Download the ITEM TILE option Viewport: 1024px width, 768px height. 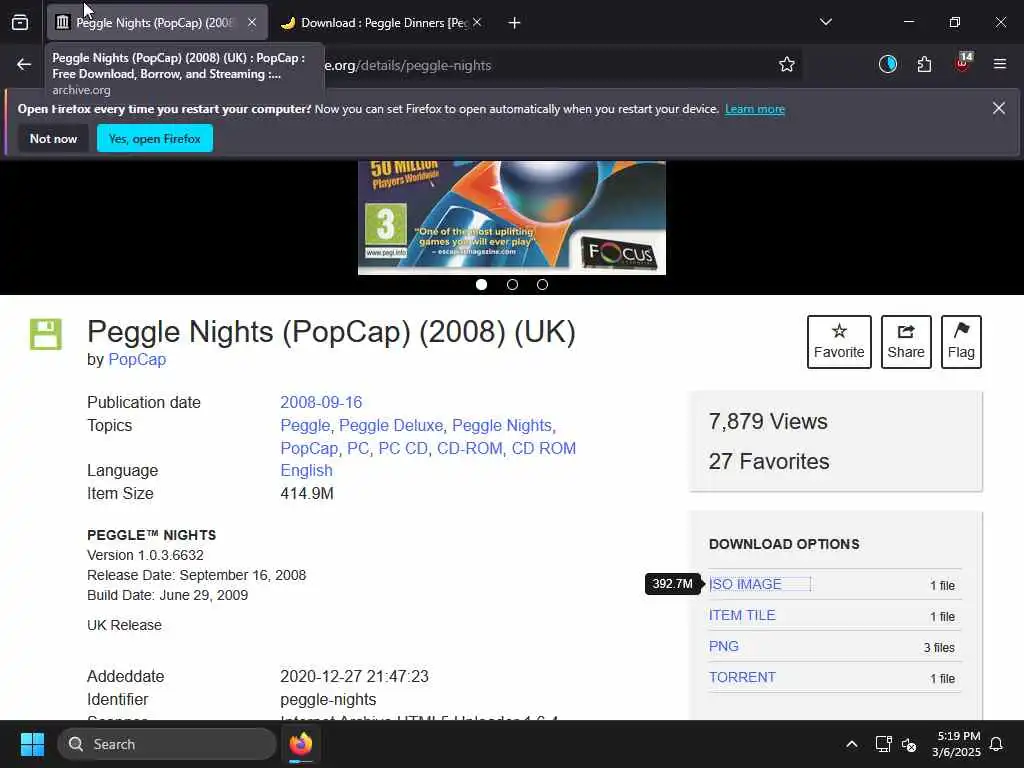click(x=742, y=616)
